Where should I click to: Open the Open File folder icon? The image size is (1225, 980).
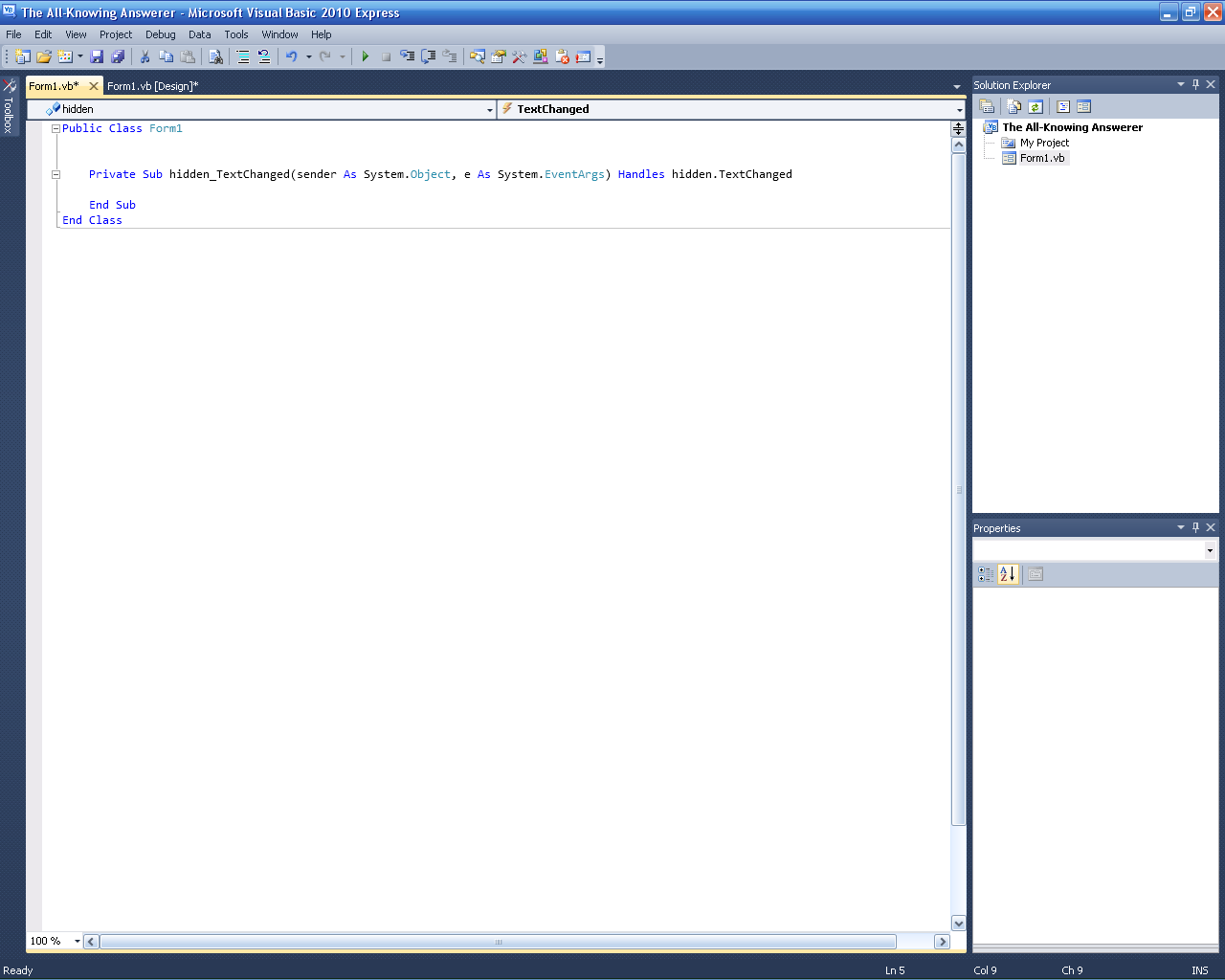click(44, 57)
